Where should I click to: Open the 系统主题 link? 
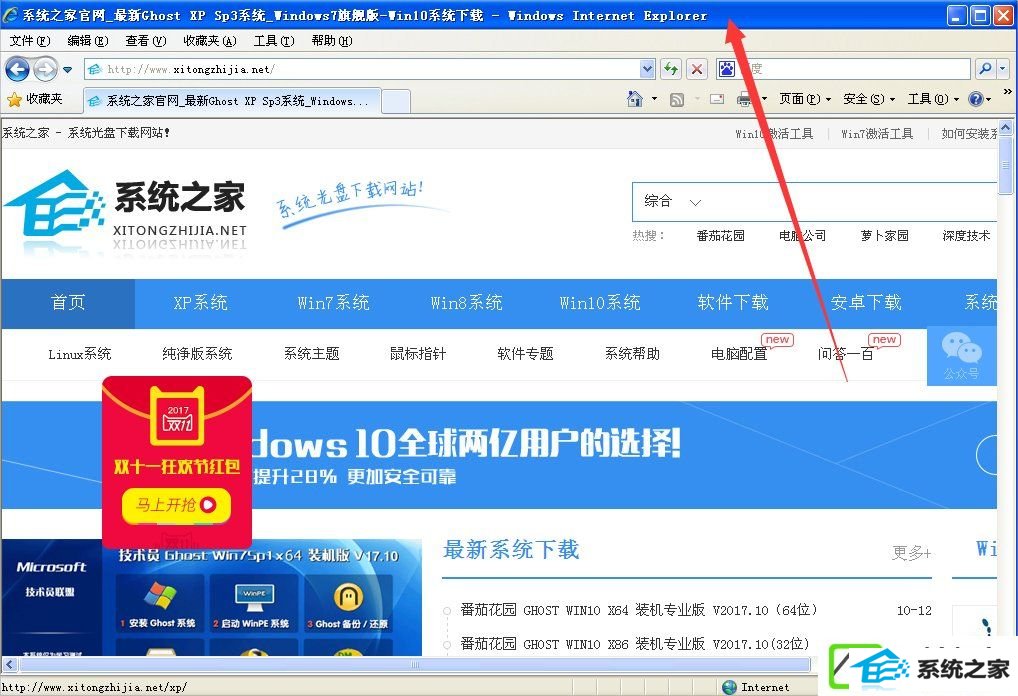point(312,354)
